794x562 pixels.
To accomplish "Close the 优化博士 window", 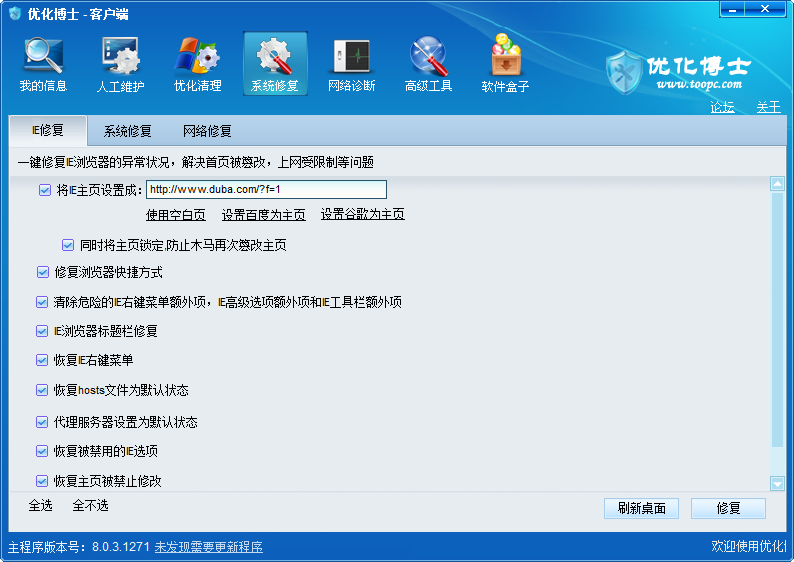I will (765, 9).
